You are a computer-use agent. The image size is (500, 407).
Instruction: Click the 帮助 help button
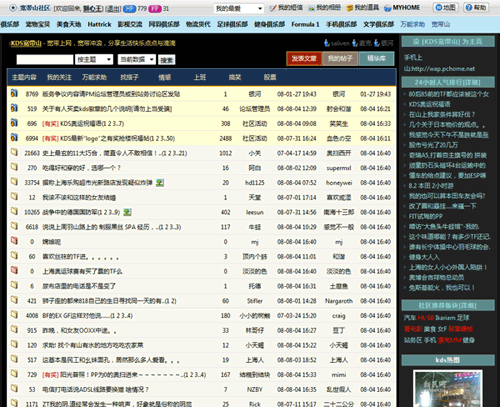476,7
